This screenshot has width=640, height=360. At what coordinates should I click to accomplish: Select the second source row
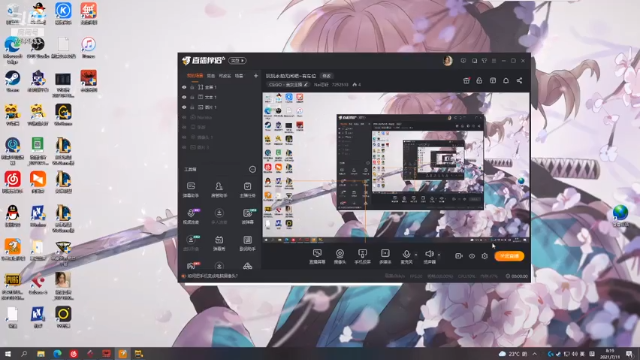tap(220, 97)
